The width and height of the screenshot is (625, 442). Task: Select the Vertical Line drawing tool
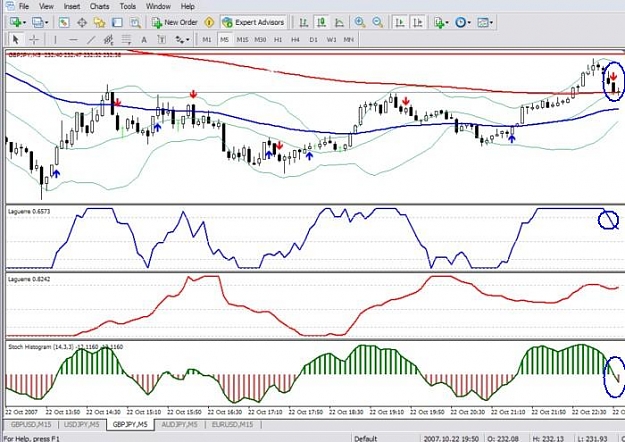coord(55,39)
